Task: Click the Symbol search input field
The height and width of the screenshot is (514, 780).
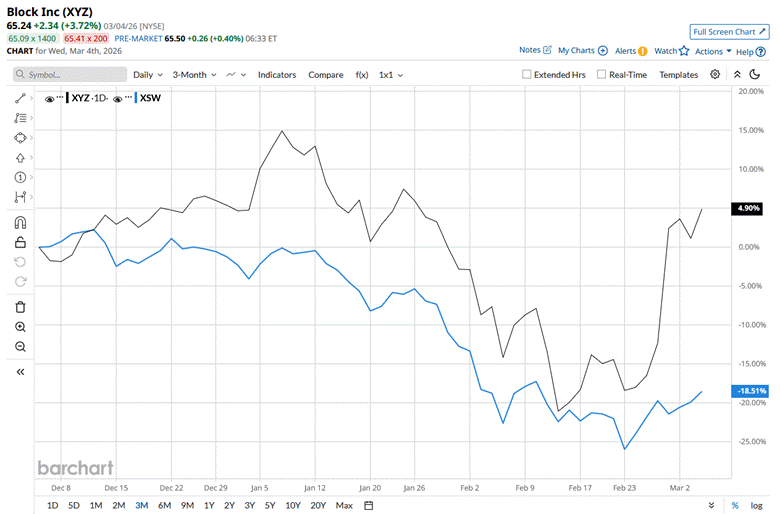Action: click(x=70, y=74)
